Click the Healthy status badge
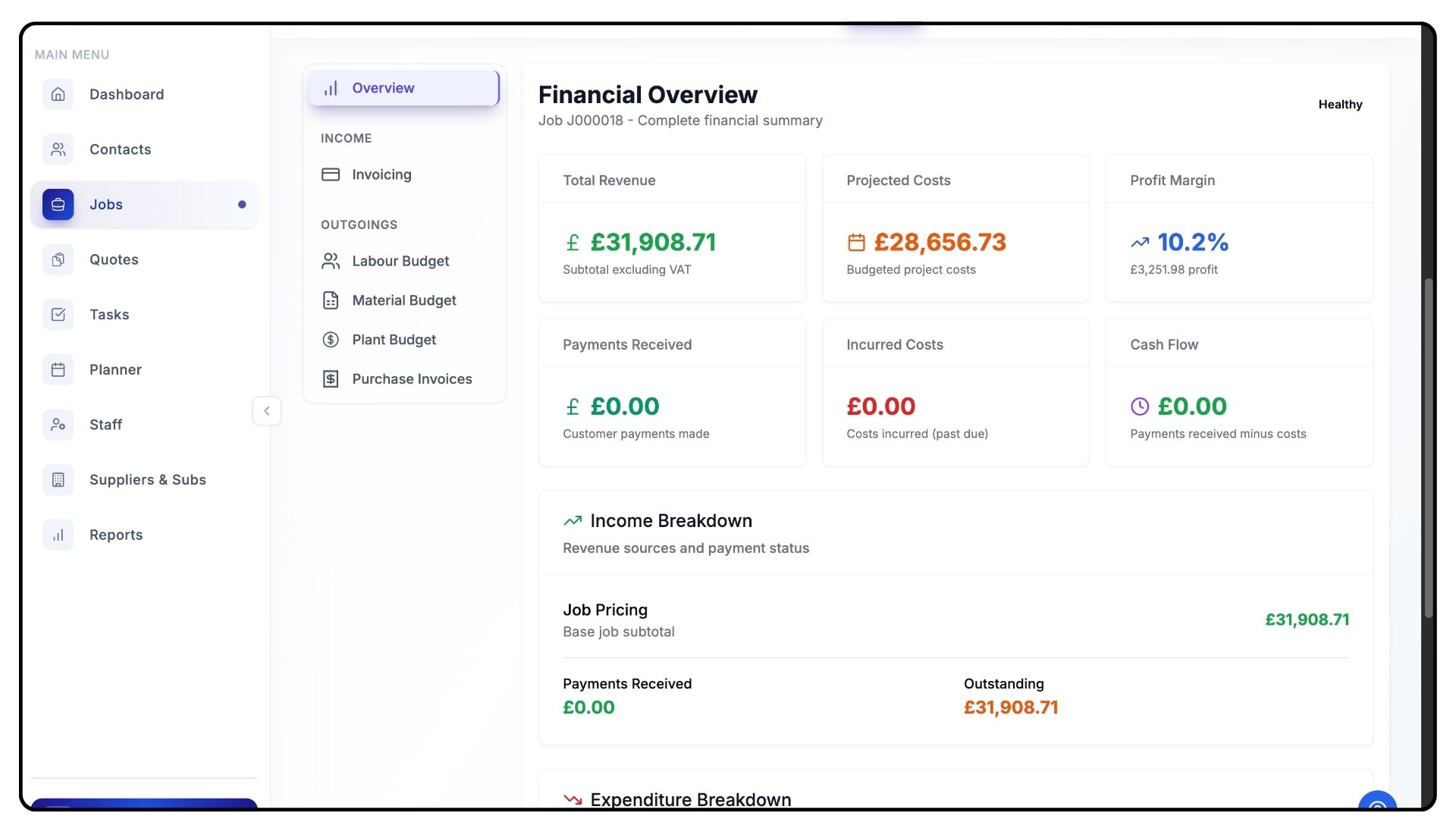Screen dimensions: 1456x819 pos(1340,105)
